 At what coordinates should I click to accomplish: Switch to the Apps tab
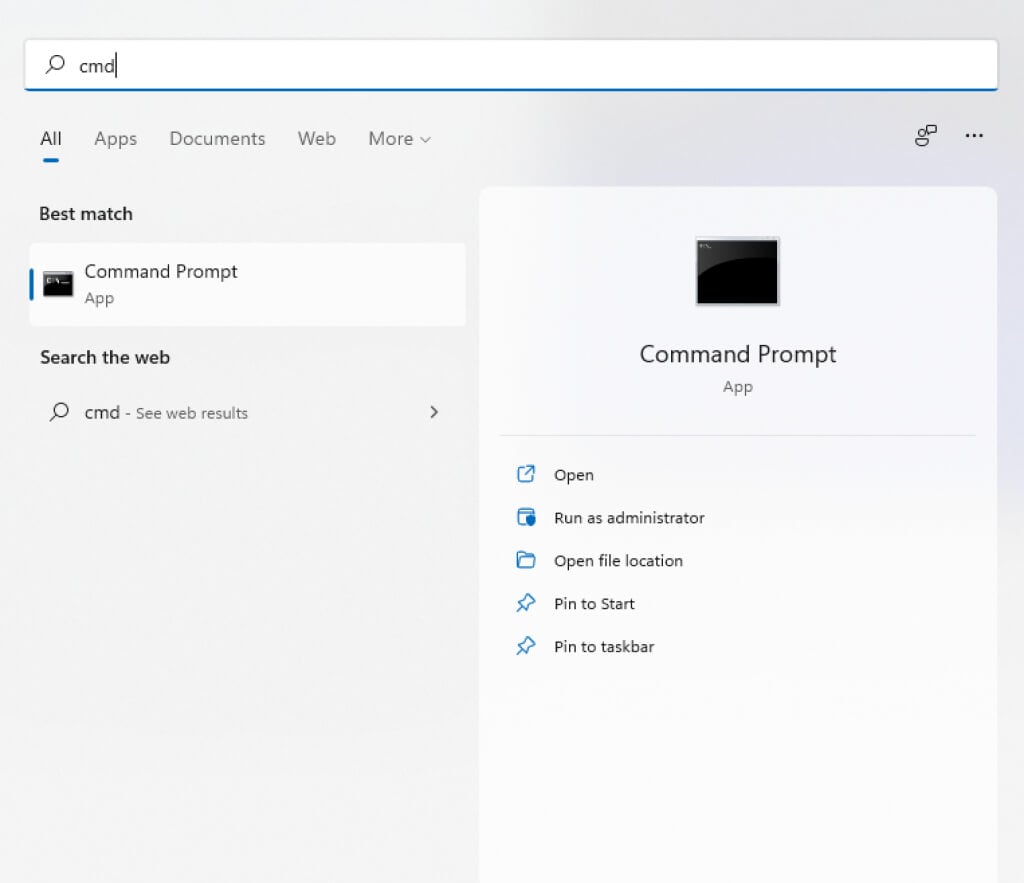coord(115,139)
